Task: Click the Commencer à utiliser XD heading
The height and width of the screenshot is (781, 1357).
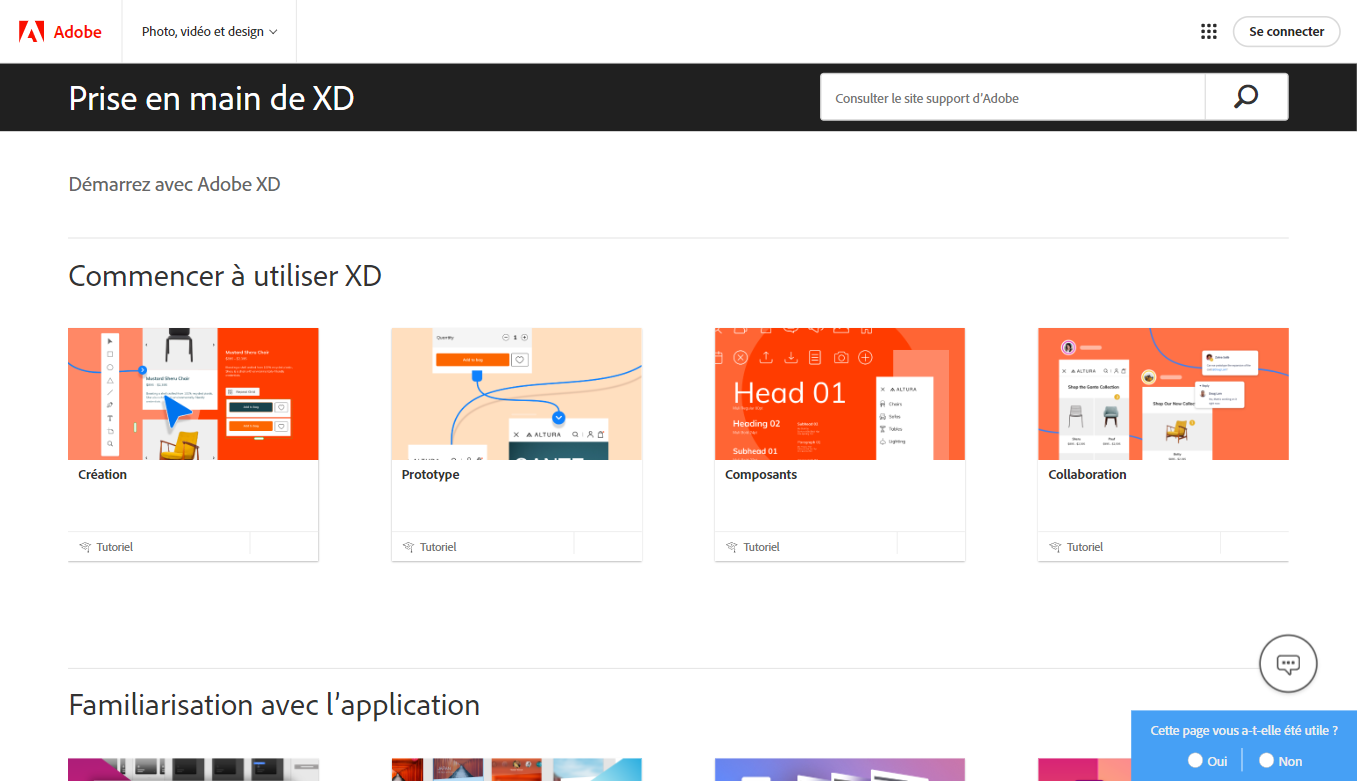Action: 225,275
